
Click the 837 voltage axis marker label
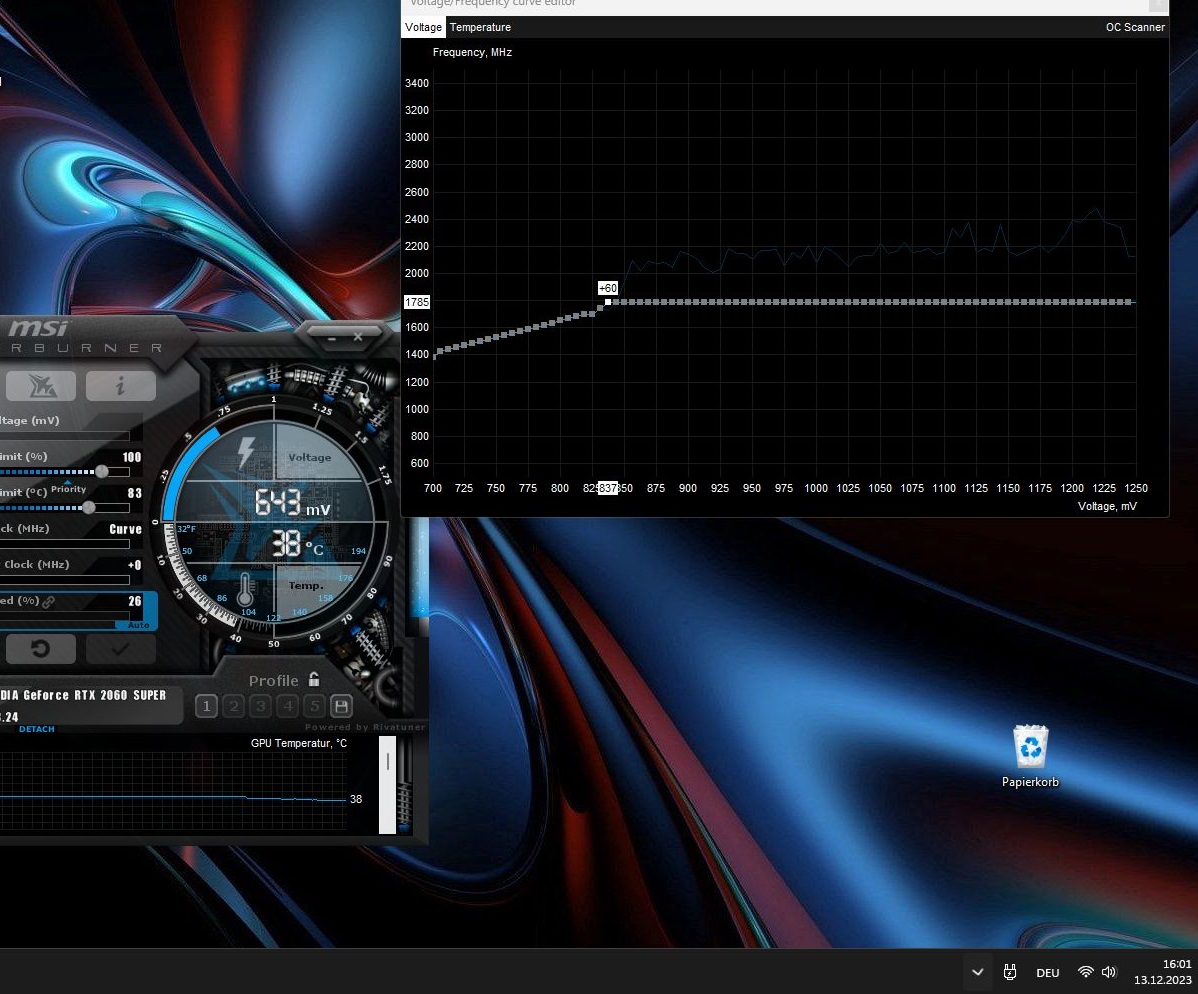[x=607, y=487]
